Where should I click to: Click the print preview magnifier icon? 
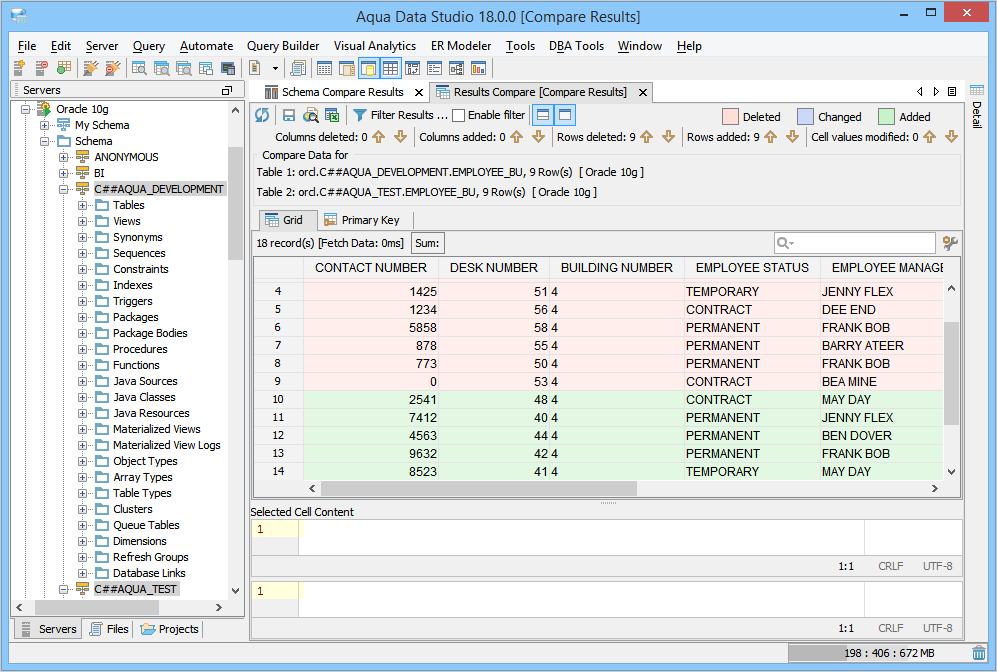pos(310,115)
